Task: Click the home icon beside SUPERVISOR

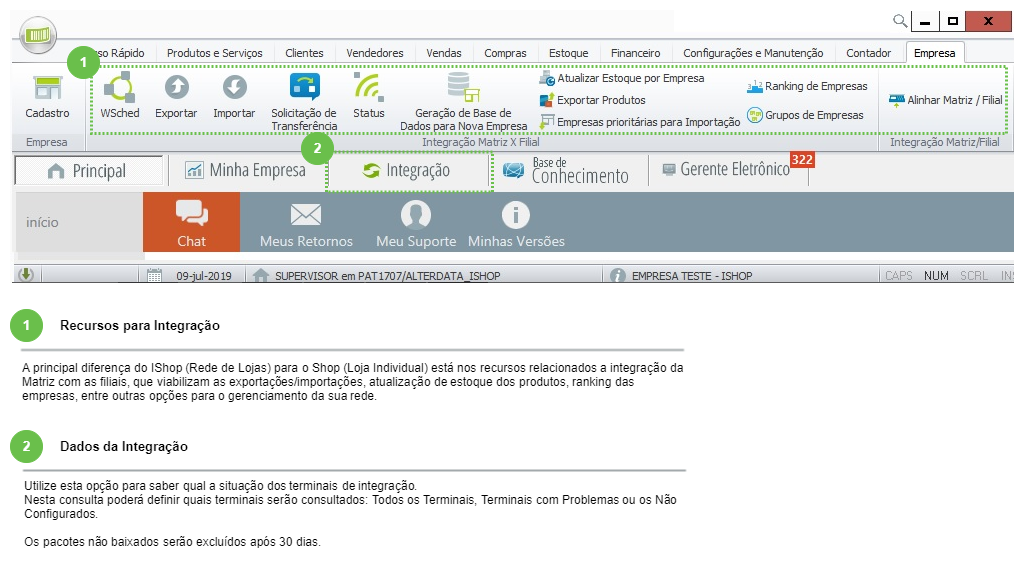Action: [260, 276]
